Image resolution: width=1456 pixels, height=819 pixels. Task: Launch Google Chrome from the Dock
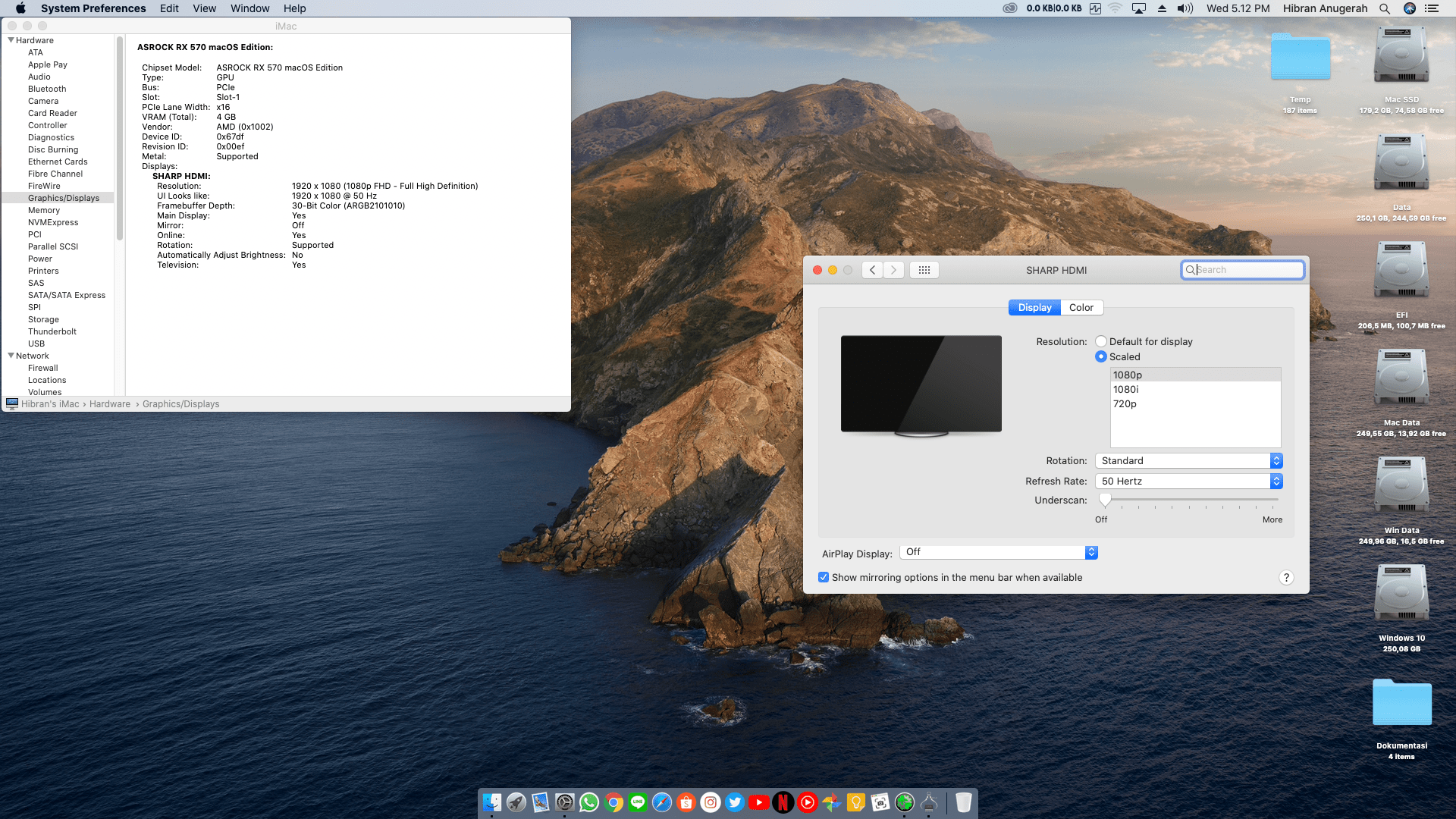613,802
